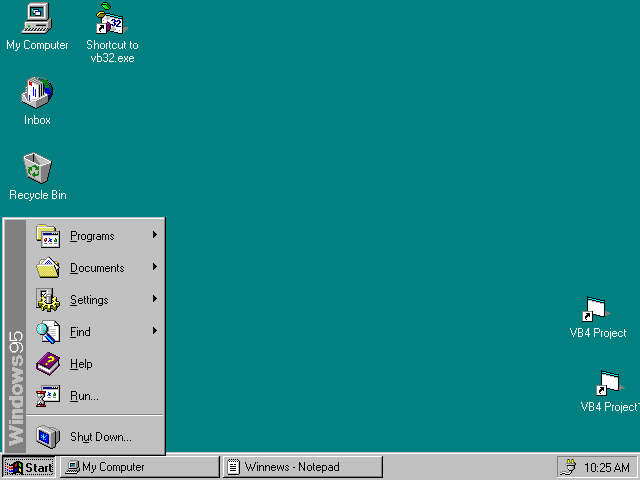Choose Run... from the Start menu
Image resolution: width=640 pixels, height=480 pixels.
coord(84,396)
